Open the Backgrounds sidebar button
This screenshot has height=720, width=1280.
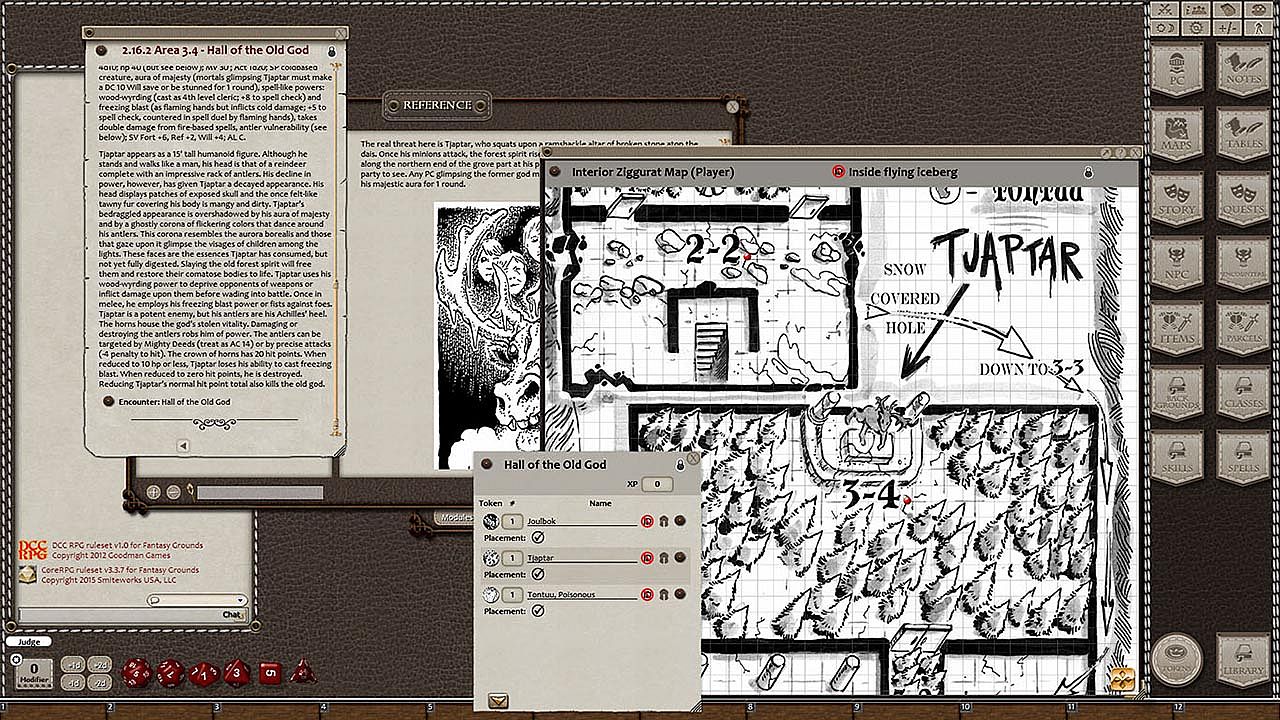point(1176,394)
